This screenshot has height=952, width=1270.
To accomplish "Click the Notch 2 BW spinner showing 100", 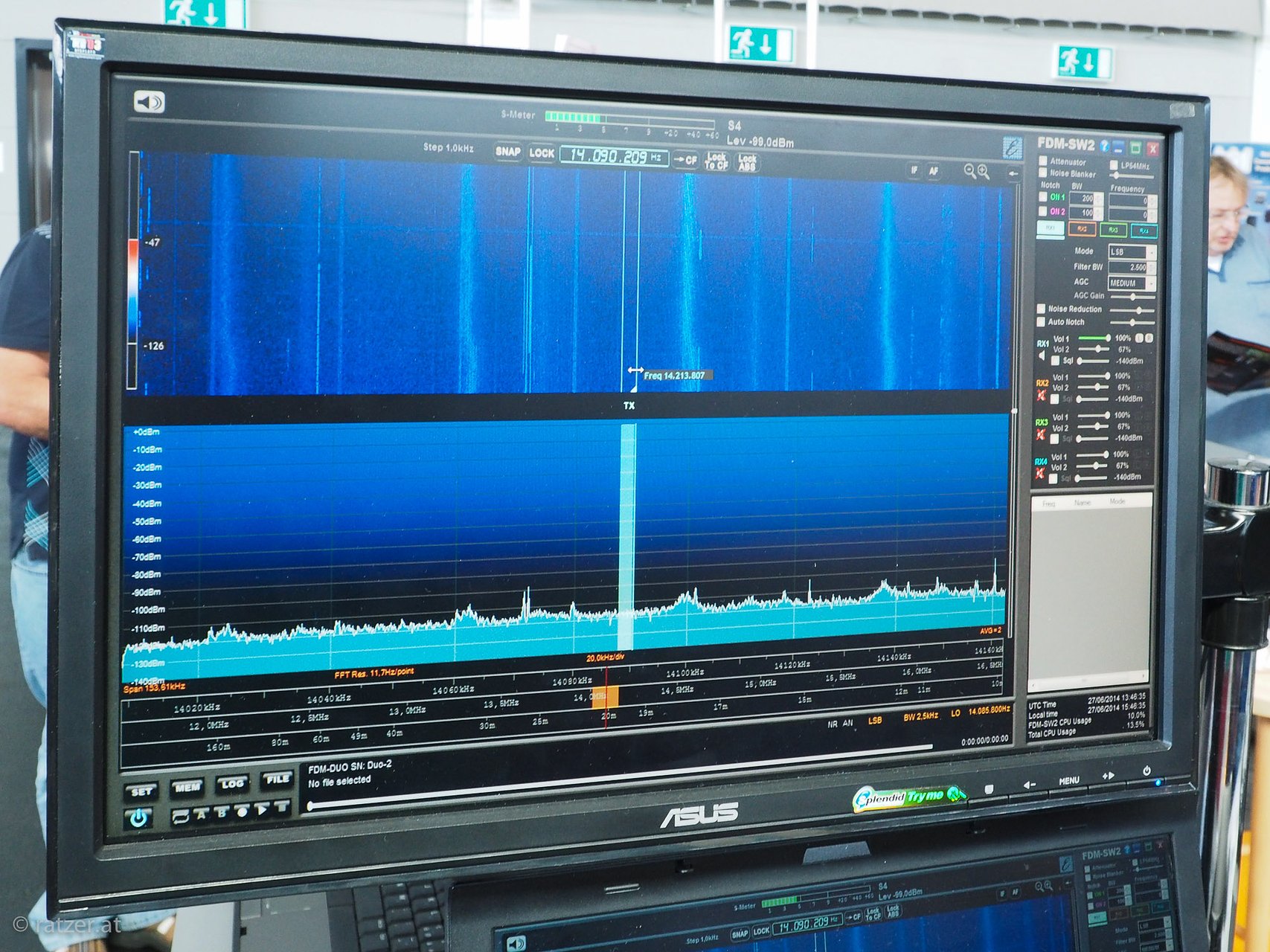I will (x=1087, y=213).
